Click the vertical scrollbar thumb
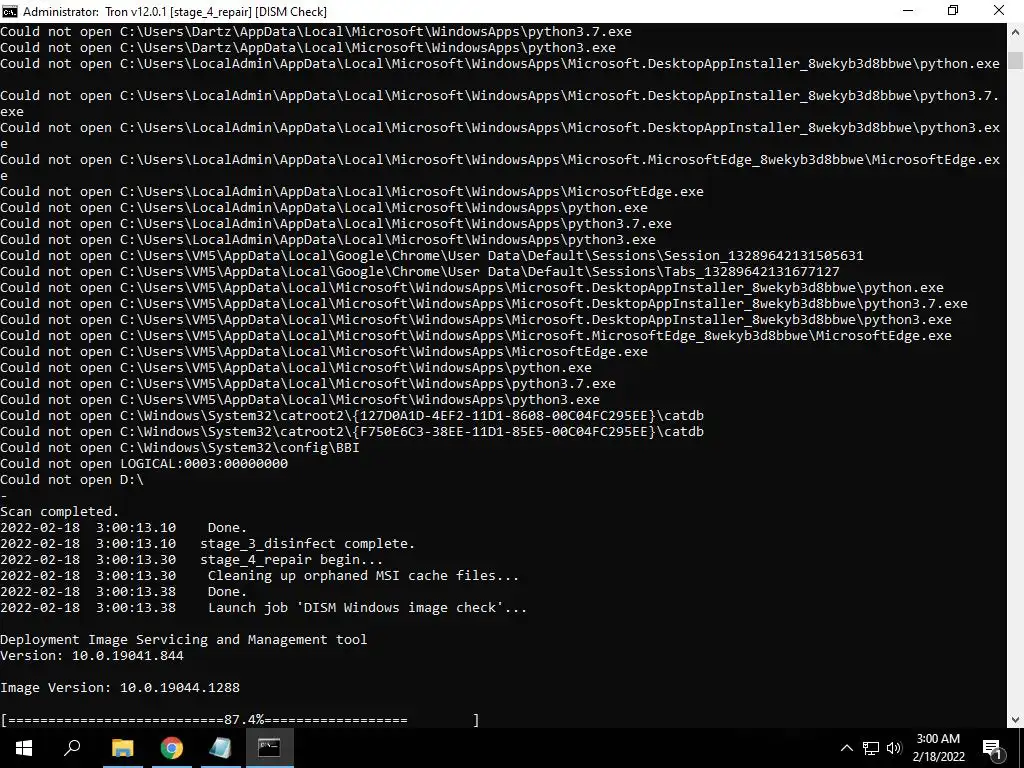The image size is (1024, 768). pyautogui.click(x=1015, y=60)
